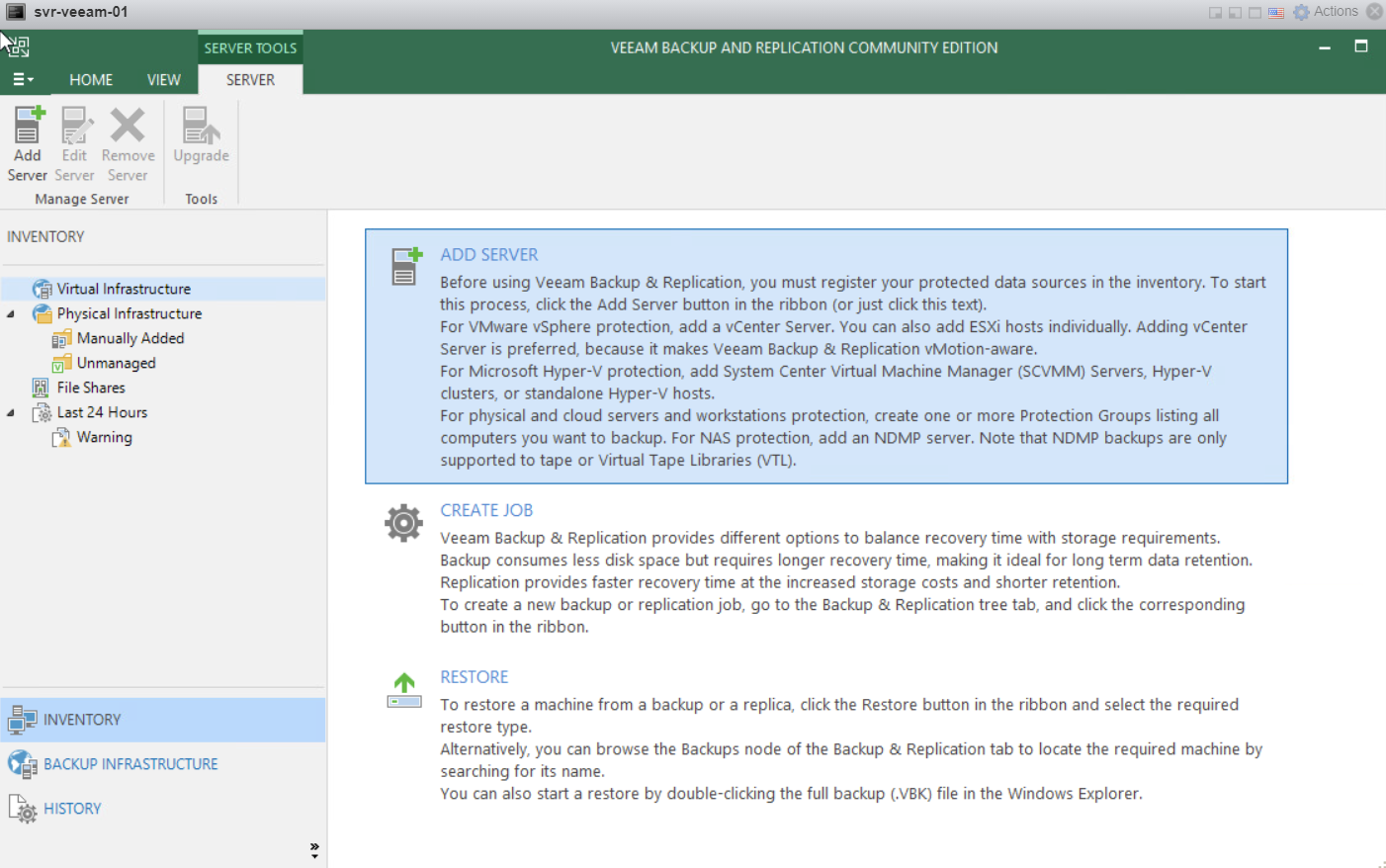Screen dimensions: 1386x868
Task: Click the remote console icon at top-left
Action: (x=15, y=12)
